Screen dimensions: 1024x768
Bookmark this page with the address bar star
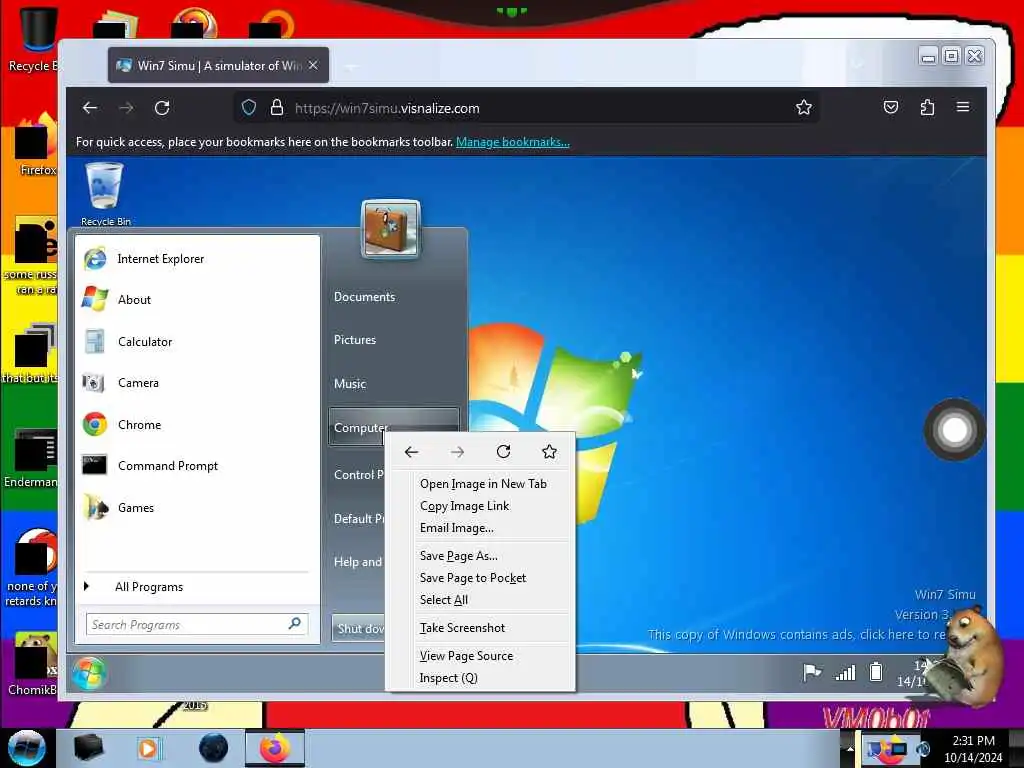pyautogui.click(x=804, y=108)
